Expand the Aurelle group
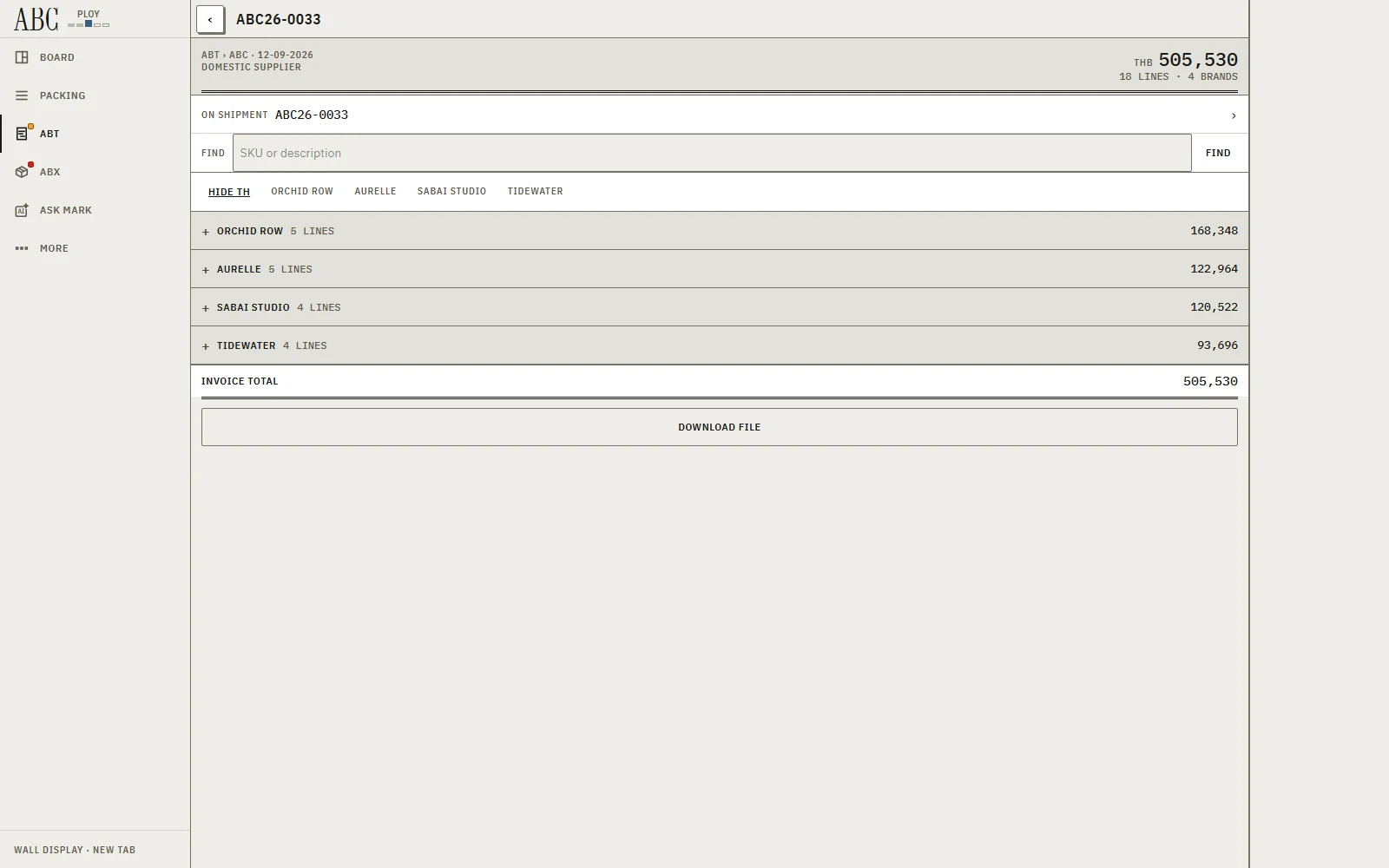1389x868 pixels. 720,269
